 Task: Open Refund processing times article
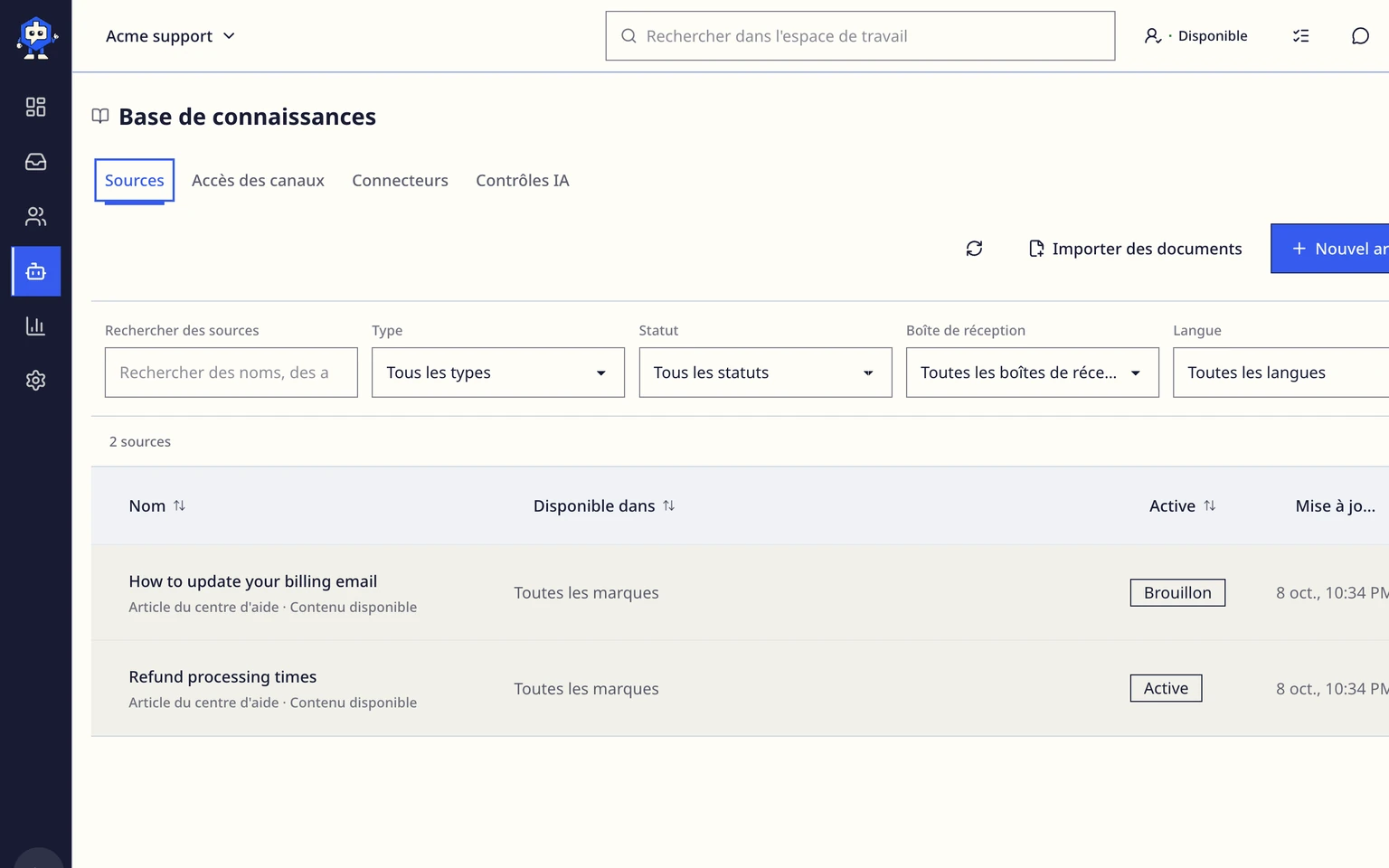tap(222, 677)
